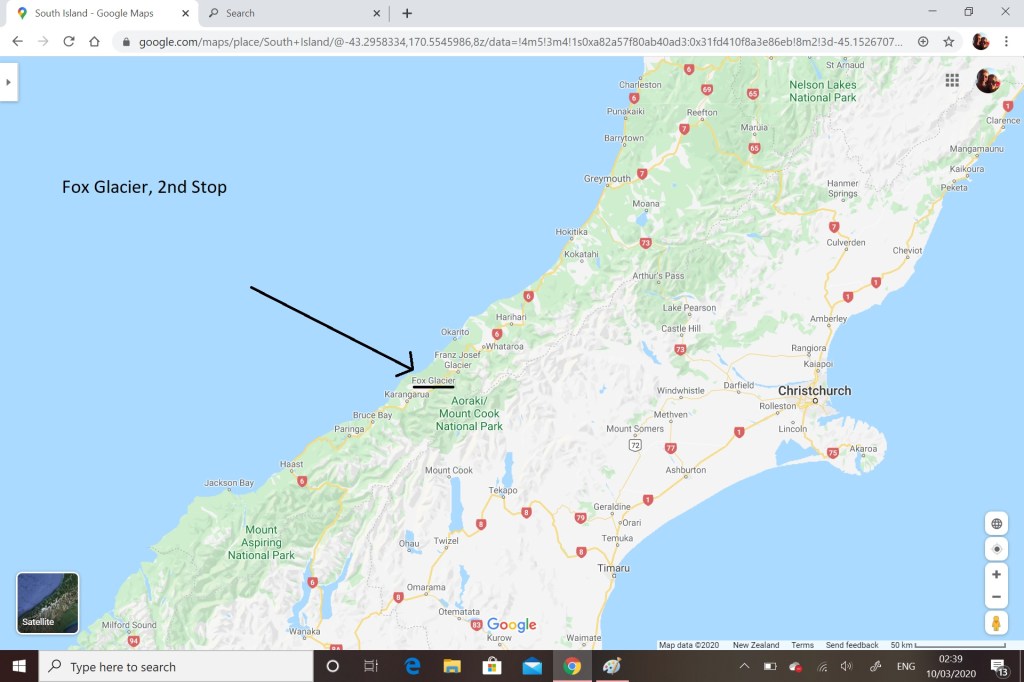This screenshot has height=682, width=1024.
Task: Toggle globe view on the map
Action: tap(996, 523)
